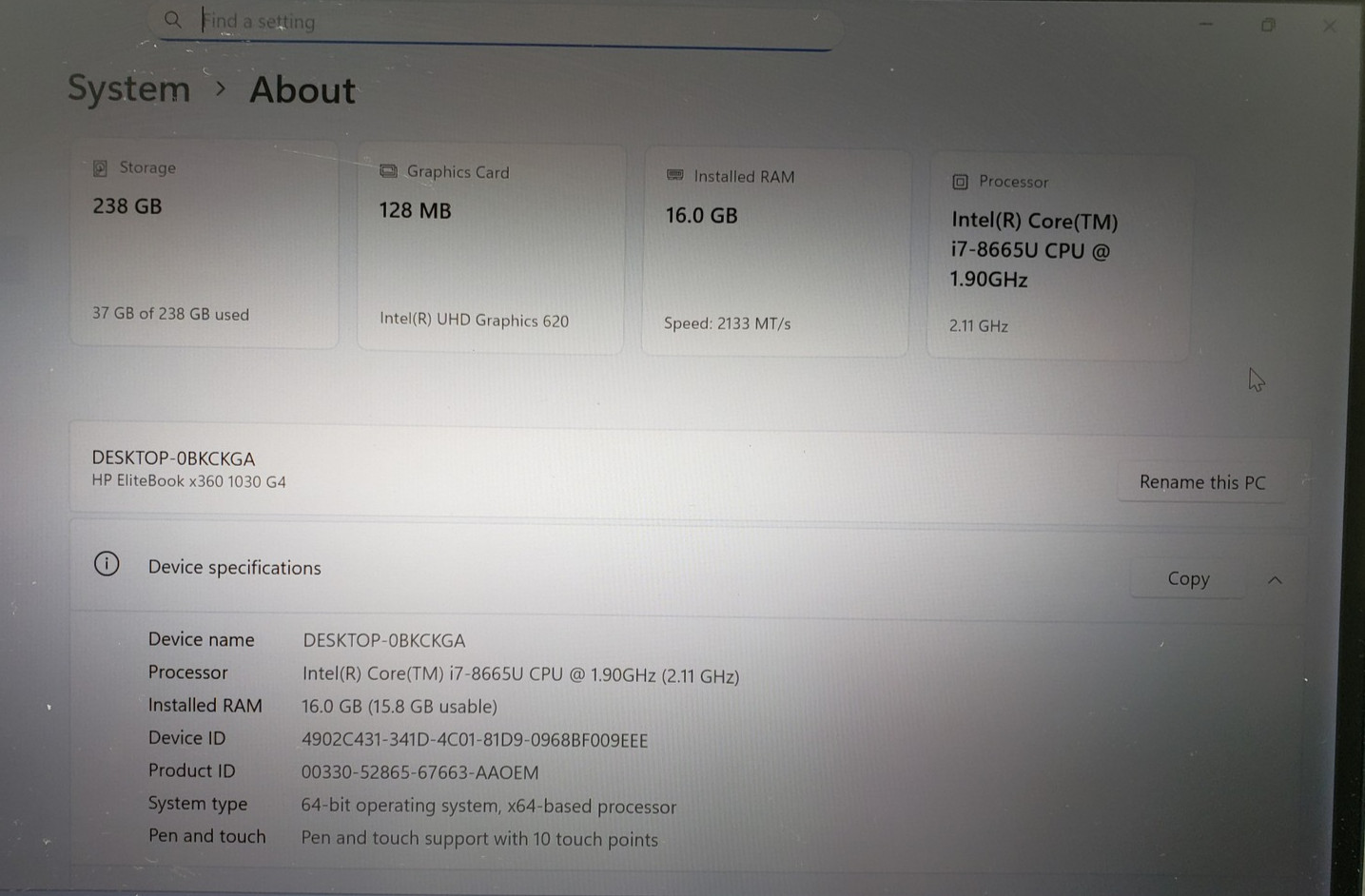Viewport: 1365px width, 896px height.
Task: Click the breadcrumb chevron after System
Action: (221, 88)
